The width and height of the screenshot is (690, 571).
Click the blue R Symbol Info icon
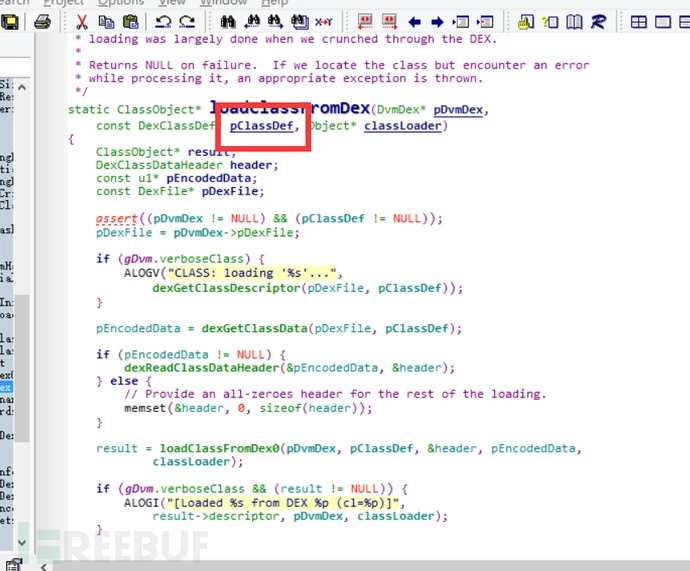(x=598, y=22)
